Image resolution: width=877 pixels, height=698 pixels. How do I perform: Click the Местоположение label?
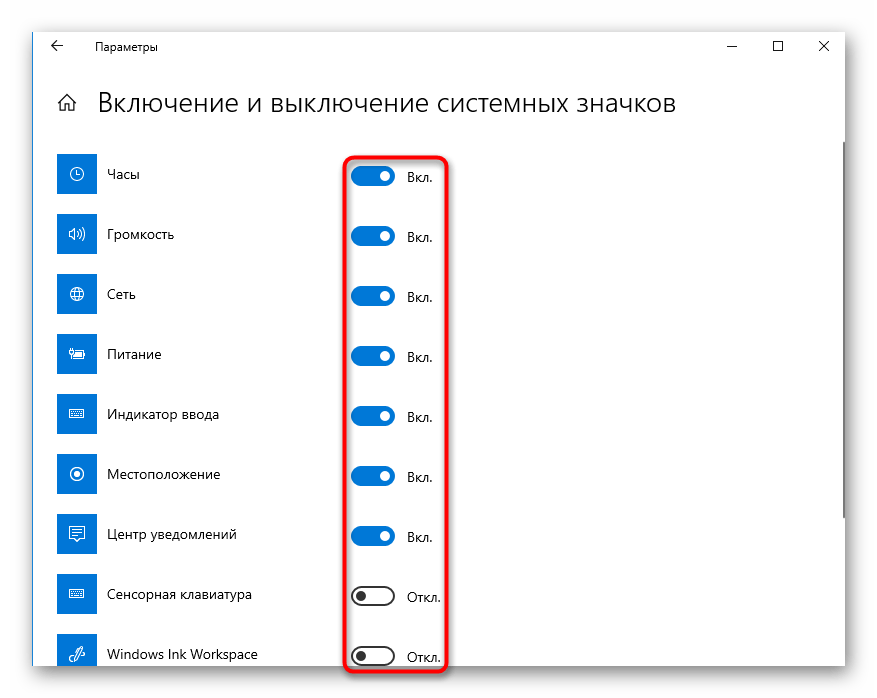163,474
